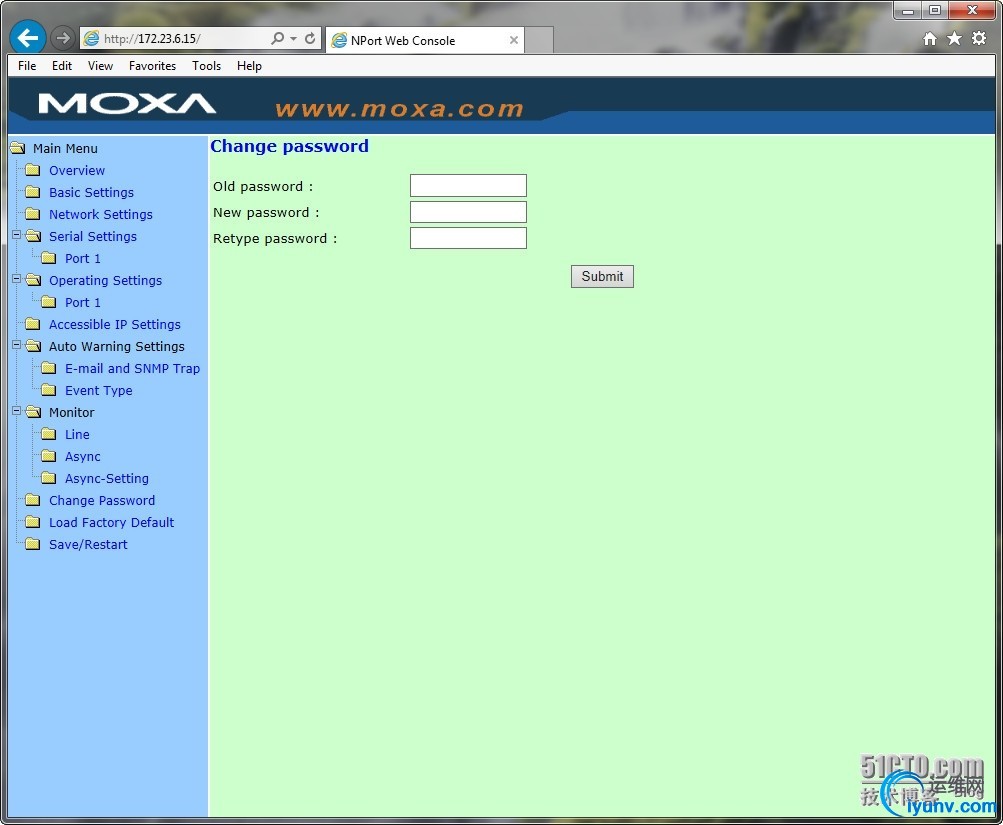Open Load Factory Default link
Viewport: 1003px width, 825px height.
coord(111,522)
